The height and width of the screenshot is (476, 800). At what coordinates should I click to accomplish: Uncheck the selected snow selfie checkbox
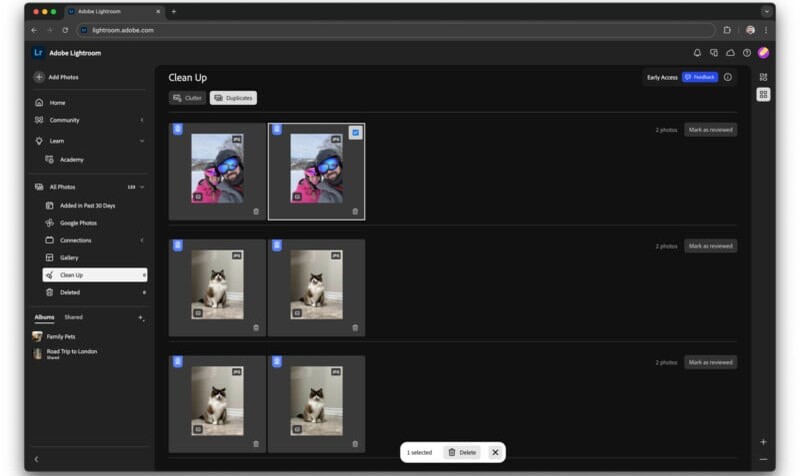click(356, 132)
